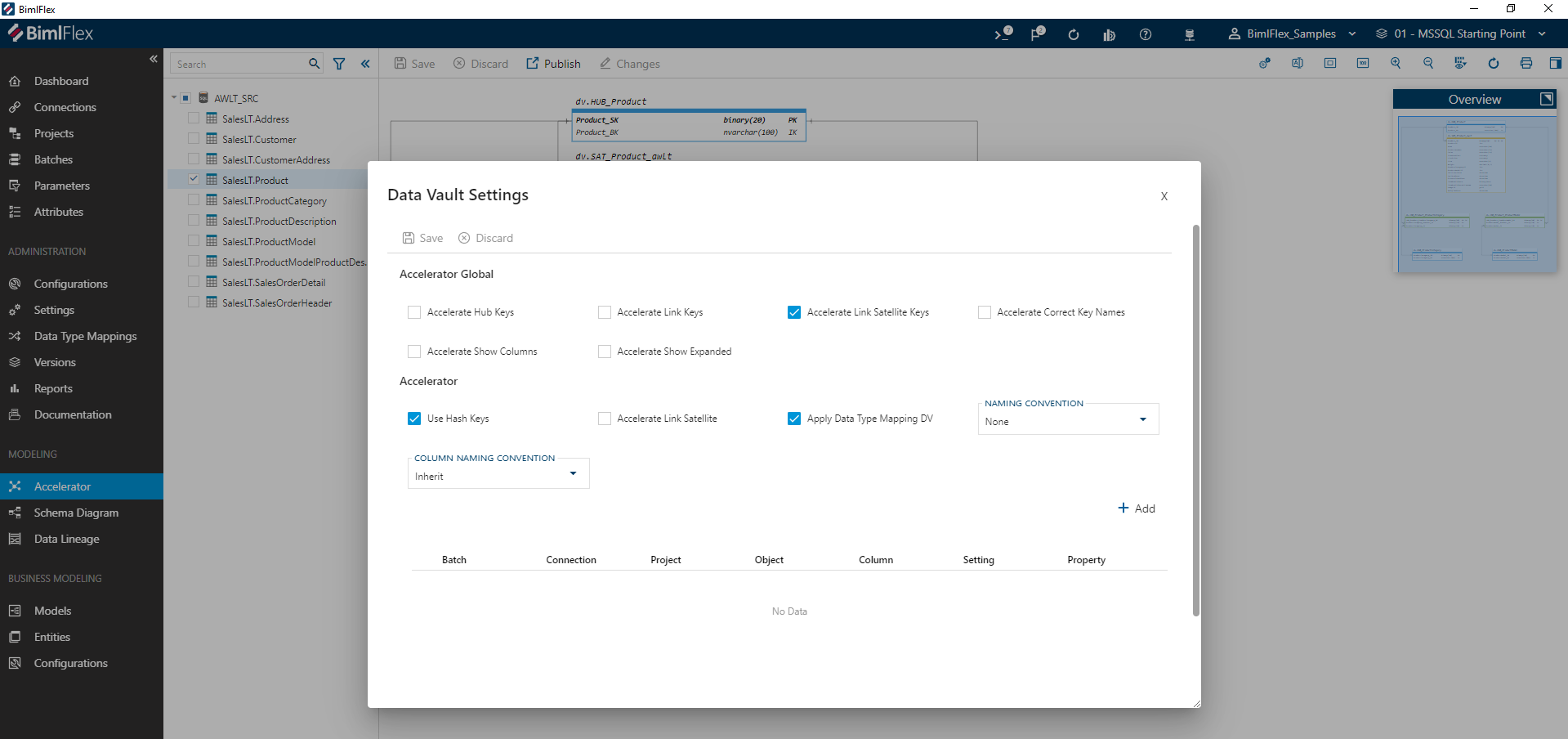Screen dimensions: 1568x739
Task: Enable Accelerate Hub Keys checkbox
Action: (414, 312)
